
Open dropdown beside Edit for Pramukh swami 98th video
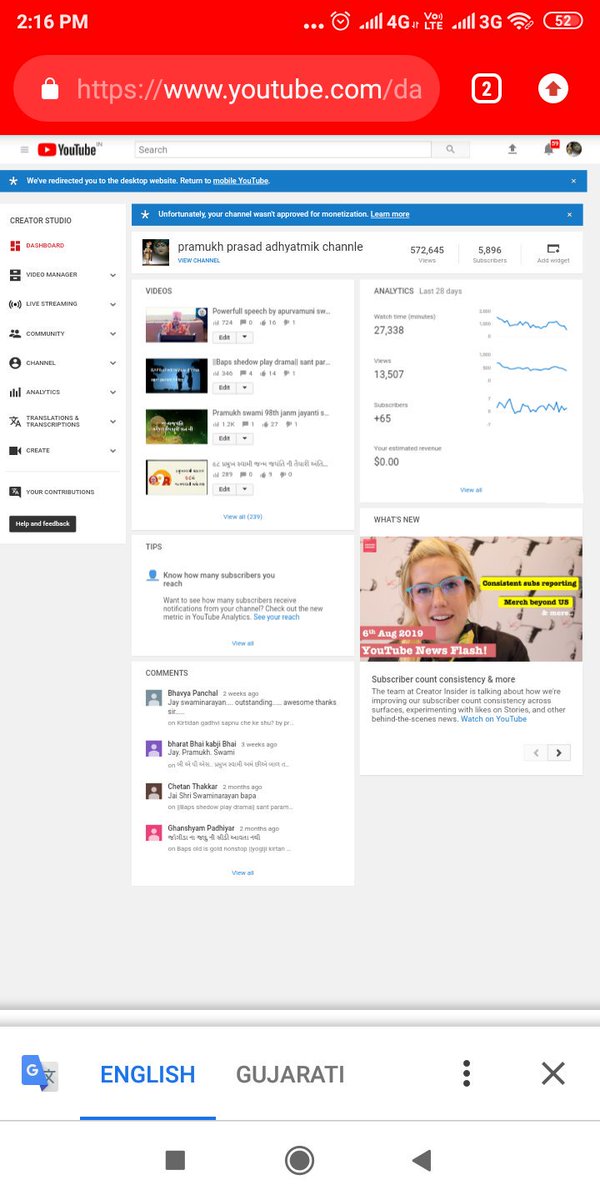tap(246, 438)
